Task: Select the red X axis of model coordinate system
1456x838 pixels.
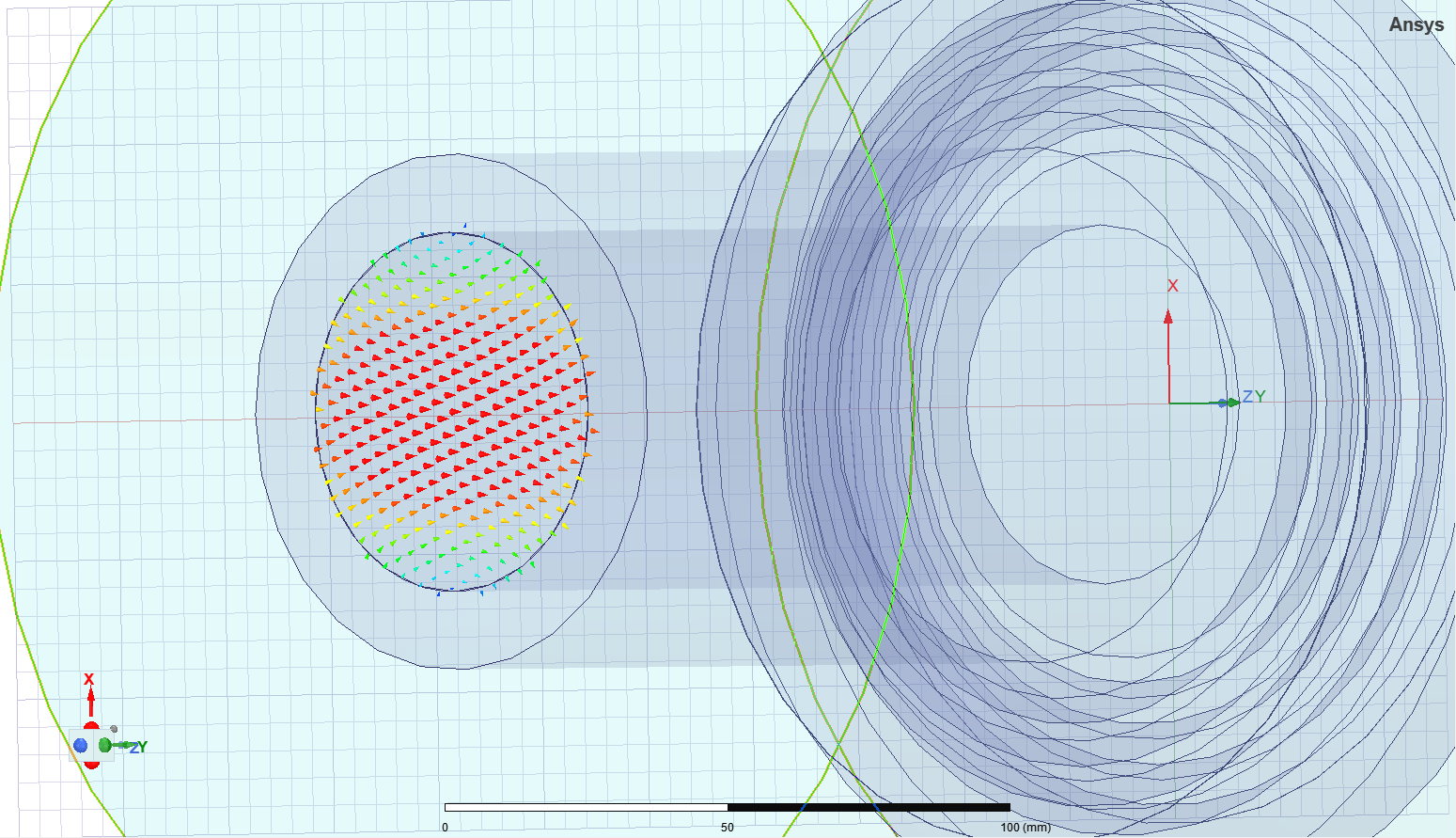Action: tap(1168, 356)
